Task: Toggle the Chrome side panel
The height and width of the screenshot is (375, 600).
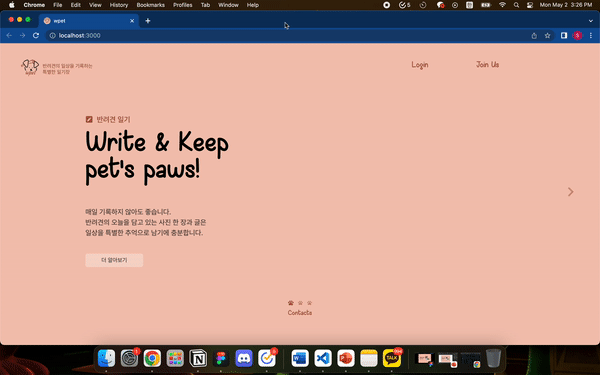Action: coord(564,36)
